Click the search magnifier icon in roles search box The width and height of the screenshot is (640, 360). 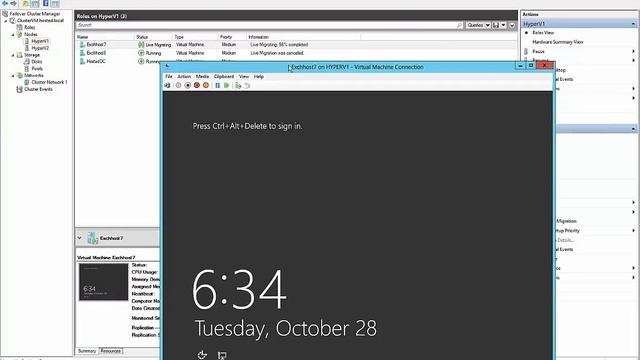tap(459, 25)
